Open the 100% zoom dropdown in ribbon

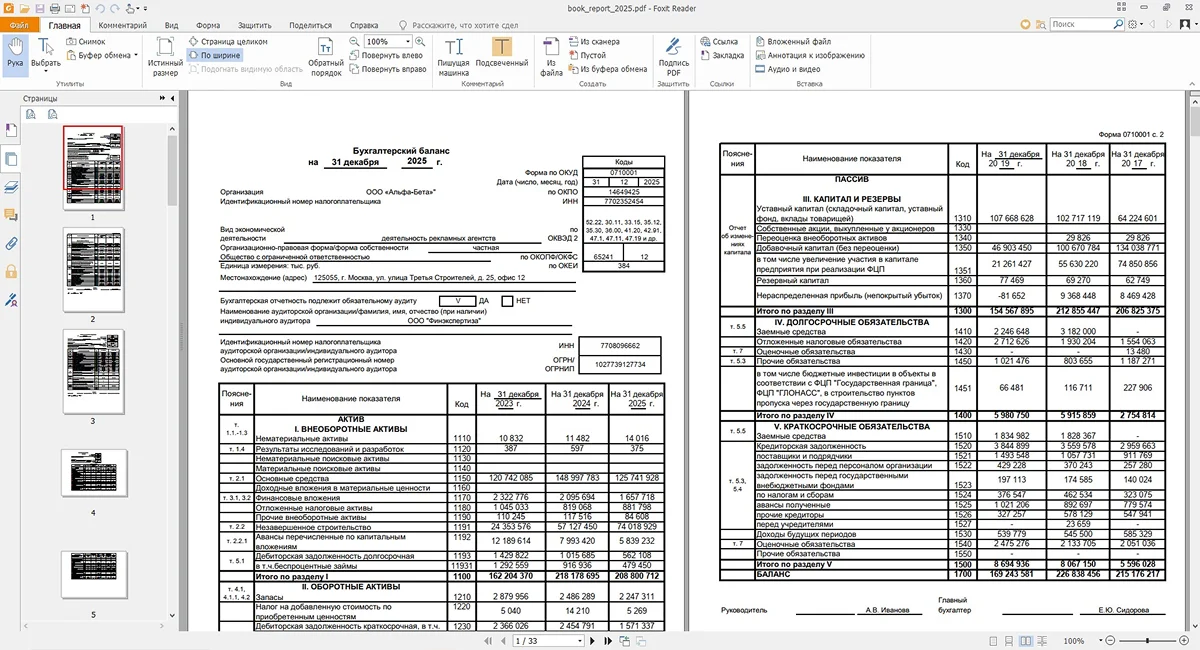pyautogui.click(x=409, y=42)
